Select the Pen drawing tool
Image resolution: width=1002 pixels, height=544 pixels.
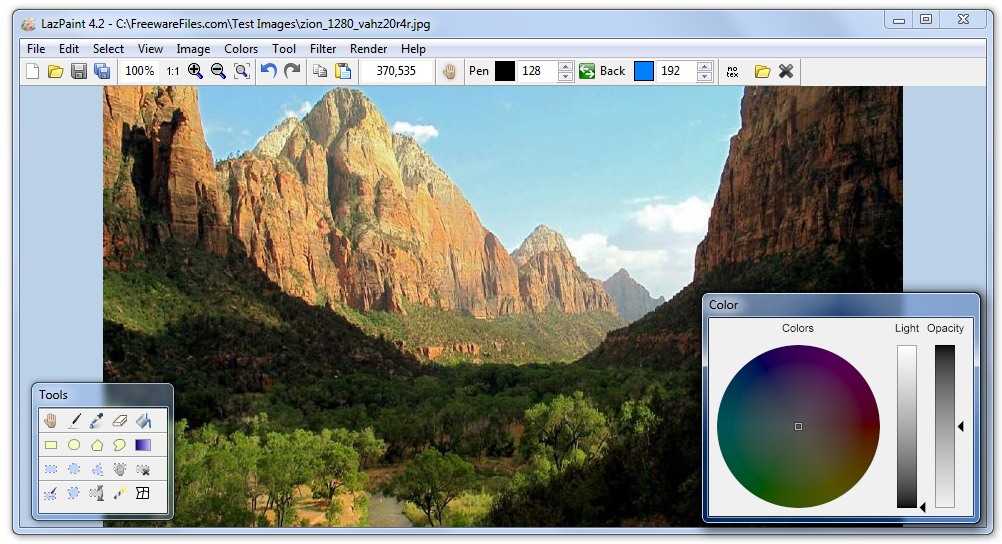coord(74,421)
